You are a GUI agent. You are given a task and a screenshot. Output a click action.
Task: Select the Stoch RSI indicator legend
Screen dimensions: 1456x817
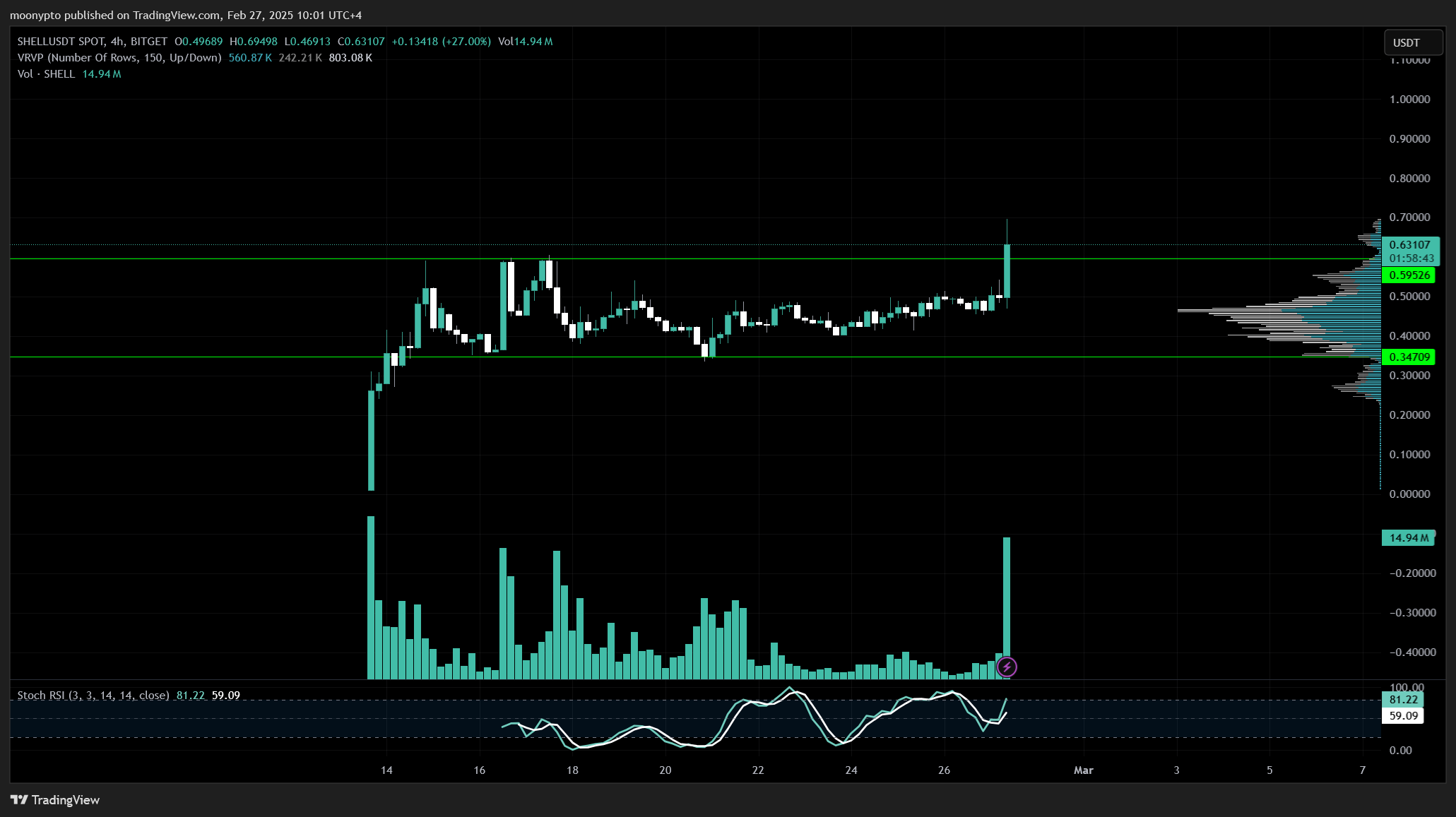point(93,696)
